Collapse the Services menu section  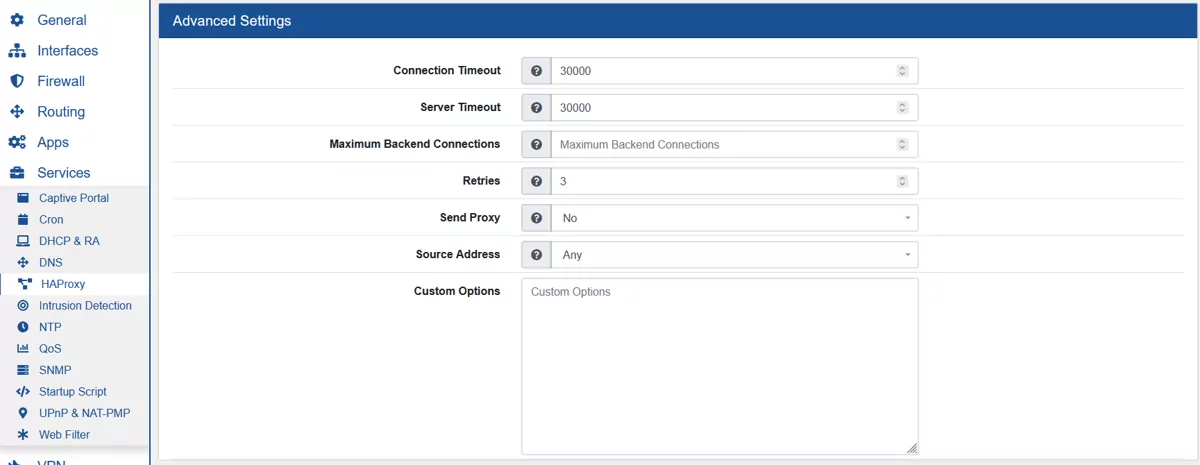pos(63,173)
